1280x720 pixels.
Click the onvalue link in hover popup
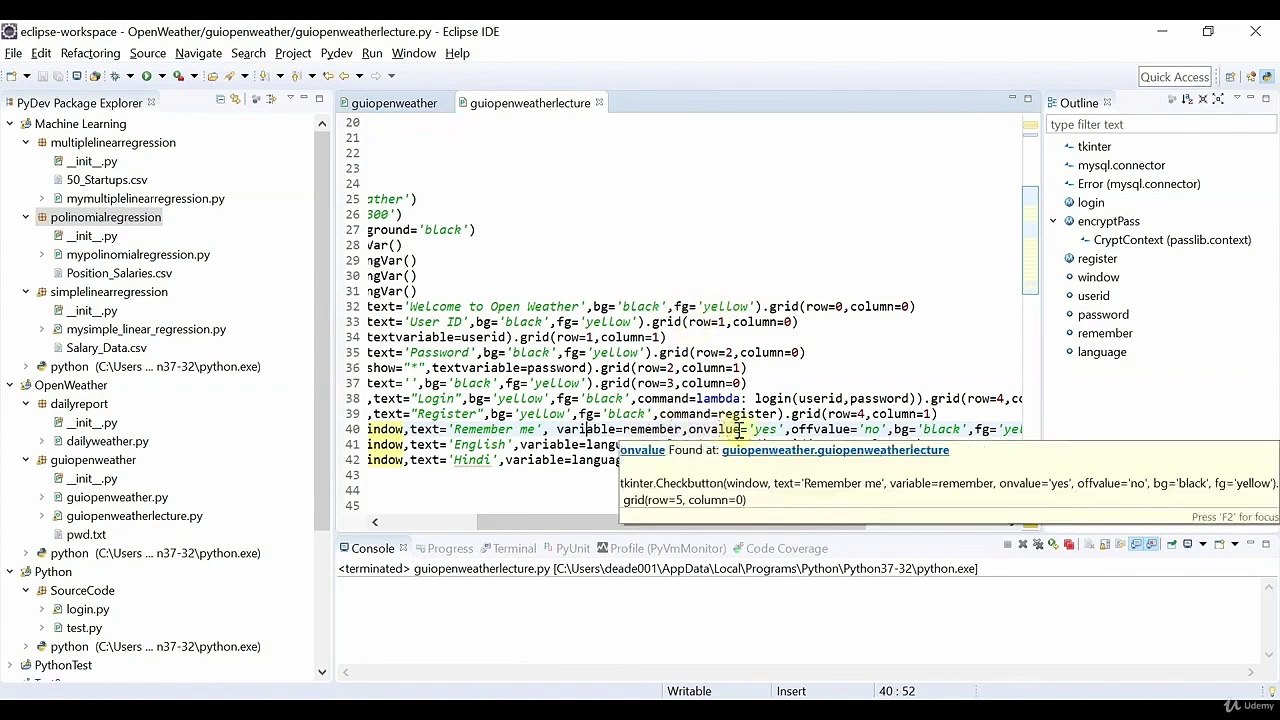coord(642,450)
